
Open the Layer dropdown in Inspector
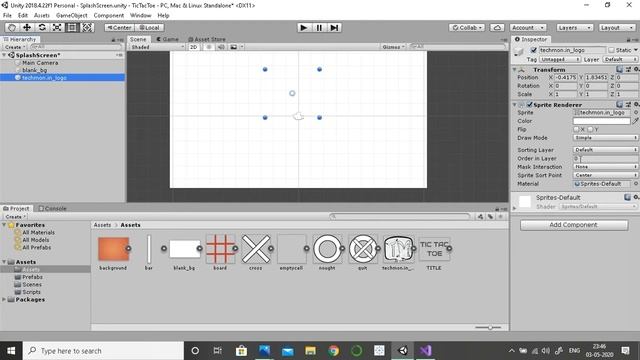pos(621,60)
